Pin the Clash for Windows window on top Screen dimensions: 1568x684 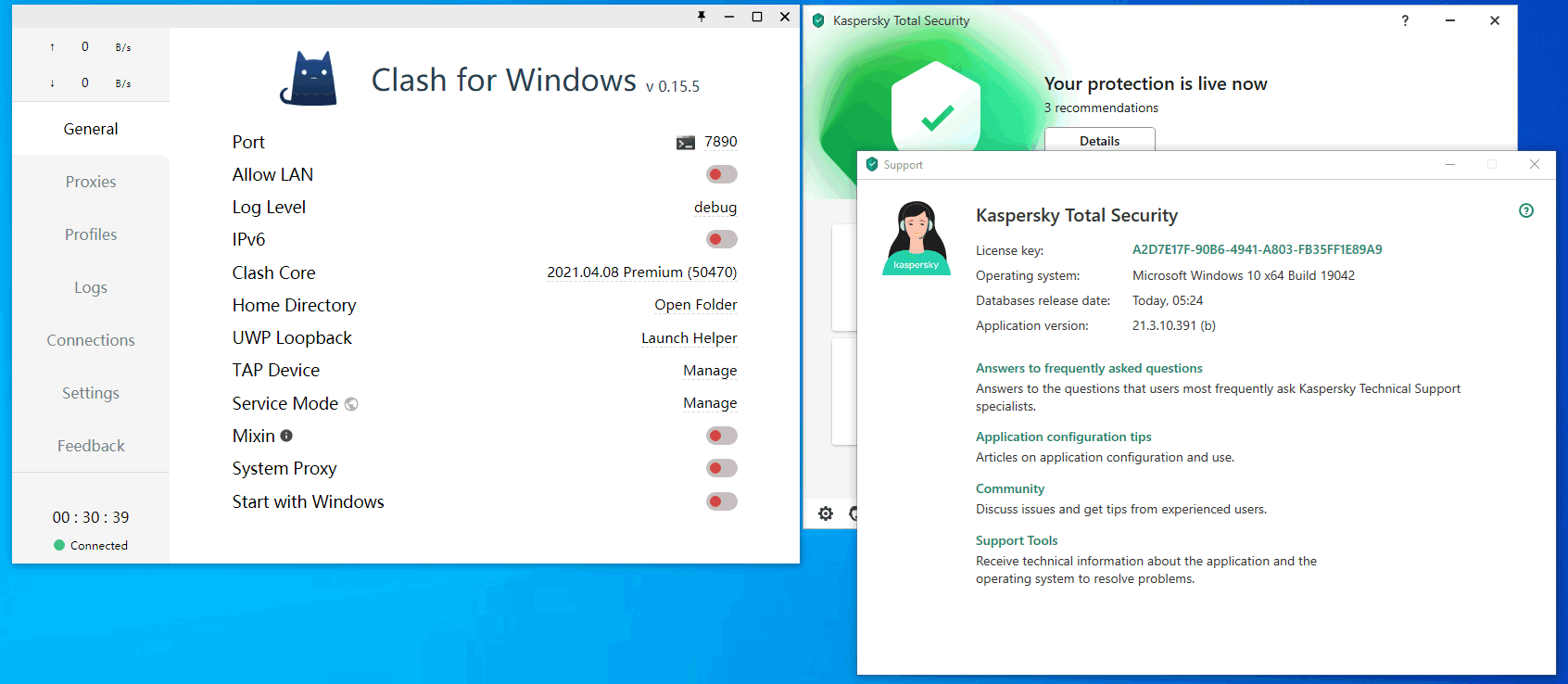(702, 16)
